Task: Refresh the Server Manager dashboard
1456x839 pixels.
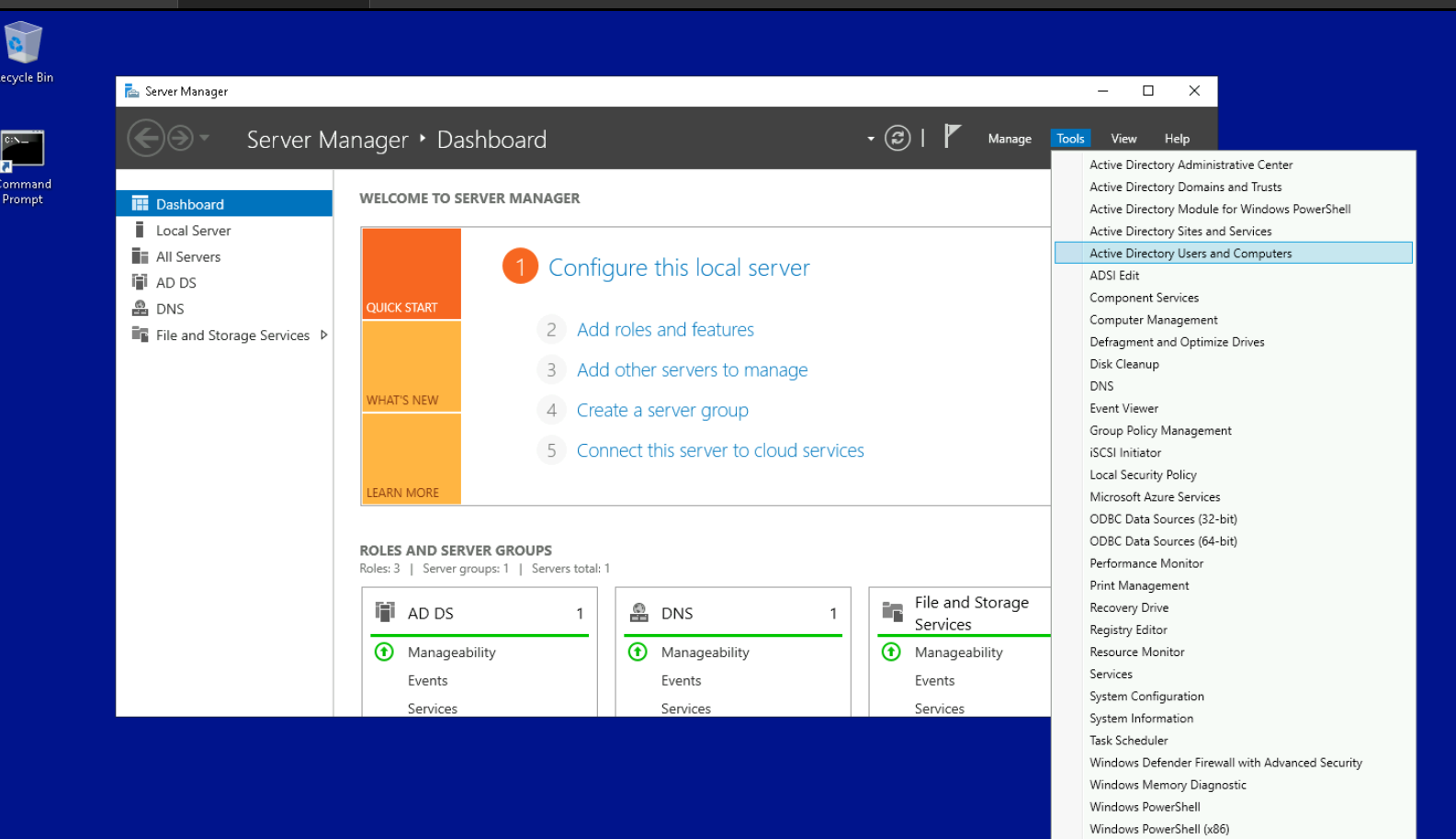Action: click(897, 138)
